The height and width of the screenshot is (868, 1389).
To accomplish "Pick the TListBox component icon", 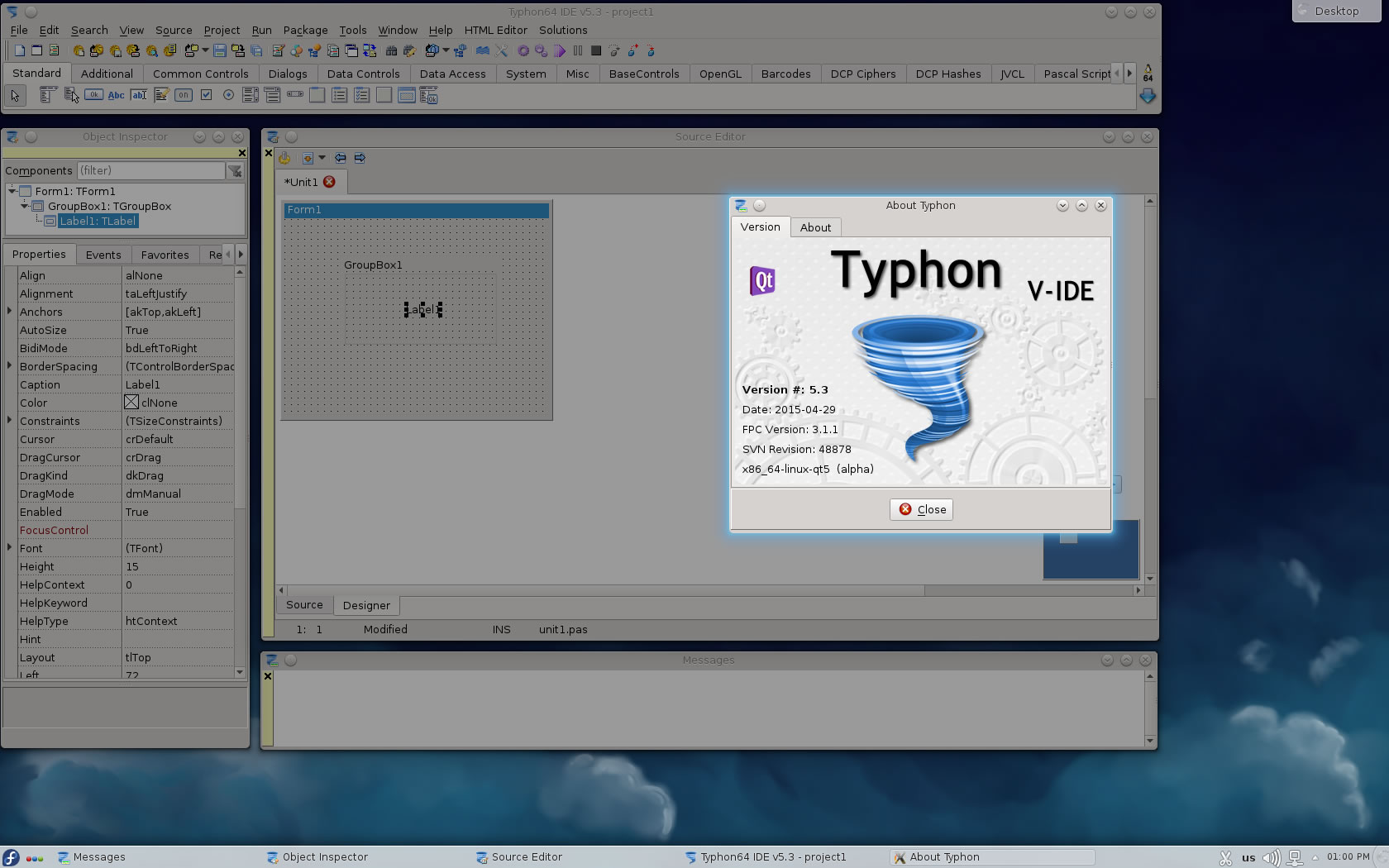I will click(x=251, y=95).
